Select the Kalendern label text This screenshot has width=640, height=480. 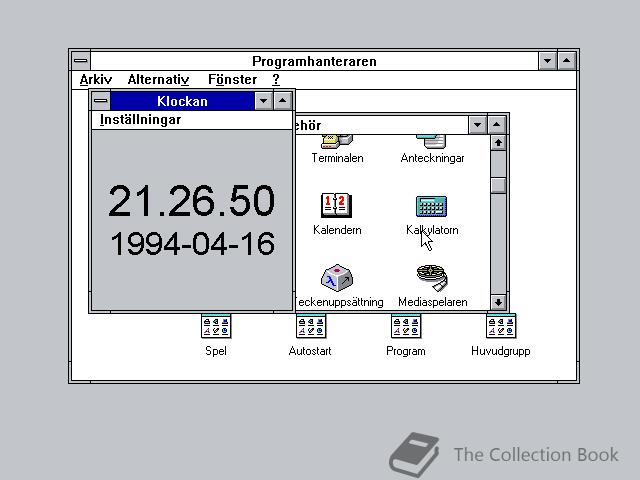coord(337,230)
